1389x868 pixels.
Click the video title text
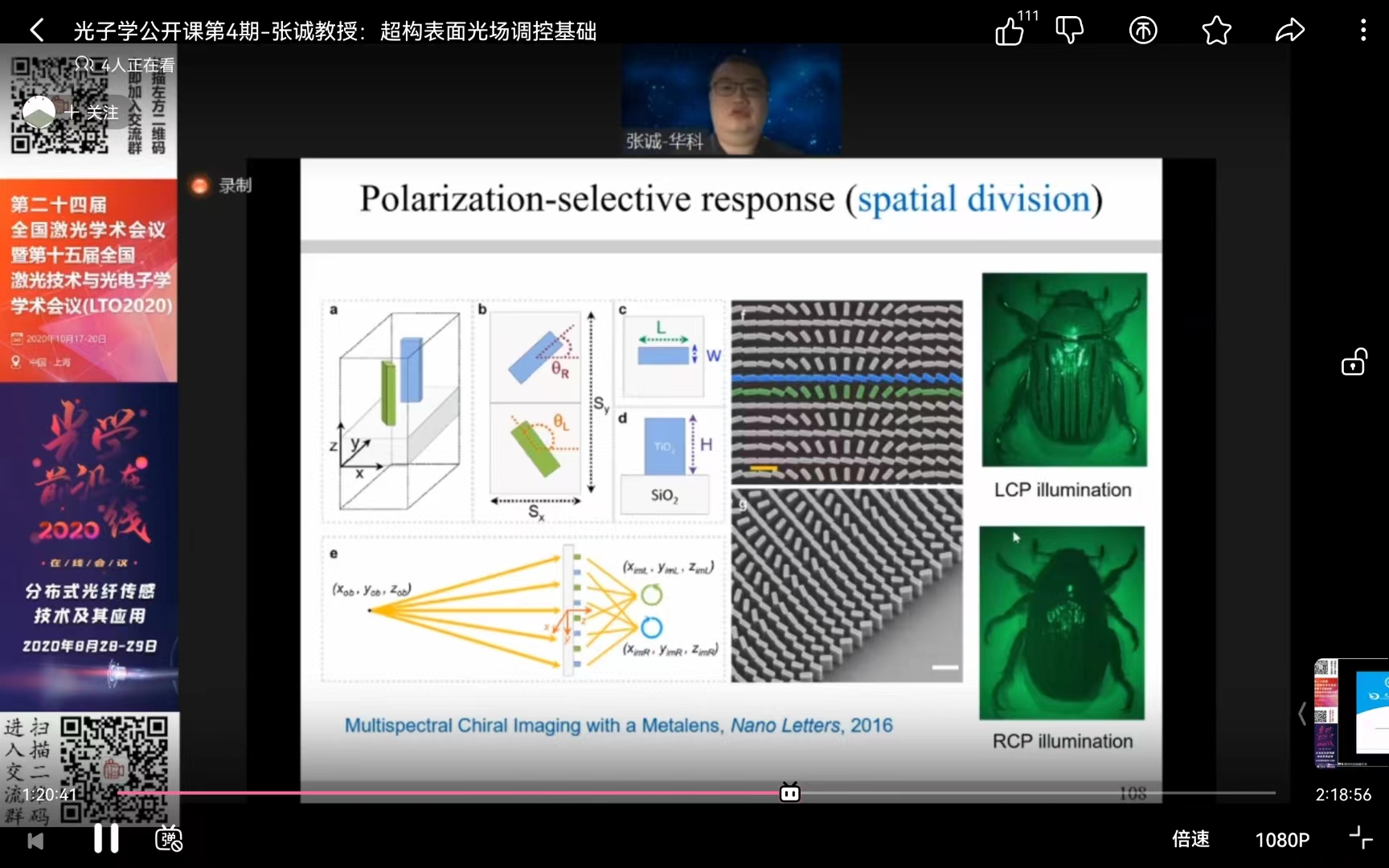point(335,31)
